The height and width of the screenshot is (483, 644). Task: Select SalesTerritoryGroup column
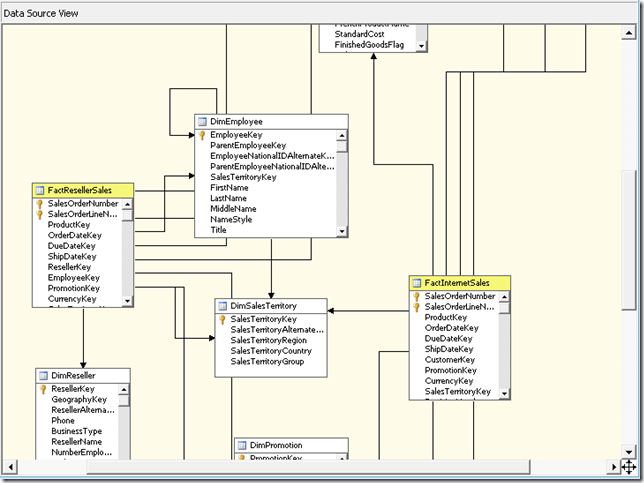pyautogui.click(x=267, y=362)
